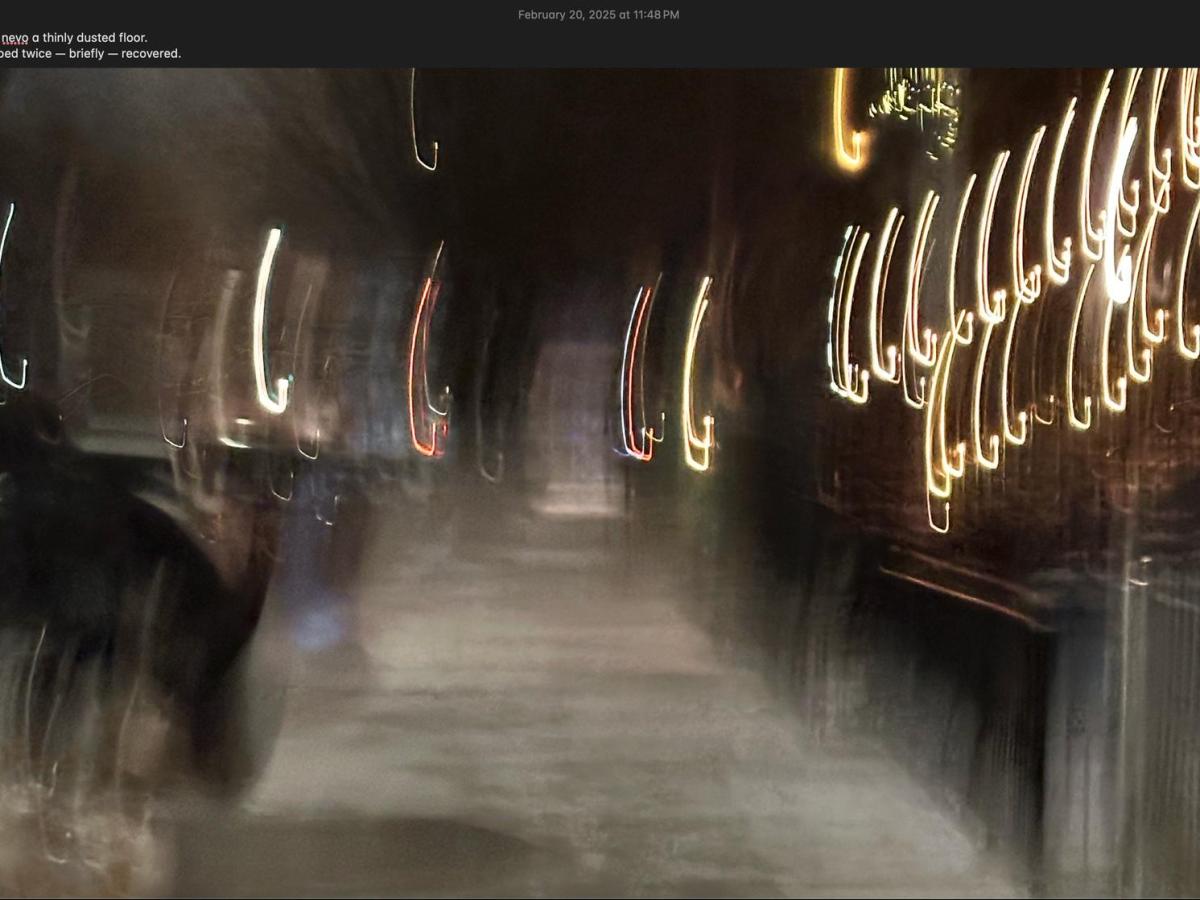Click the white light streak on the left
Screen dimensions: 1200x900
[266, 320]
